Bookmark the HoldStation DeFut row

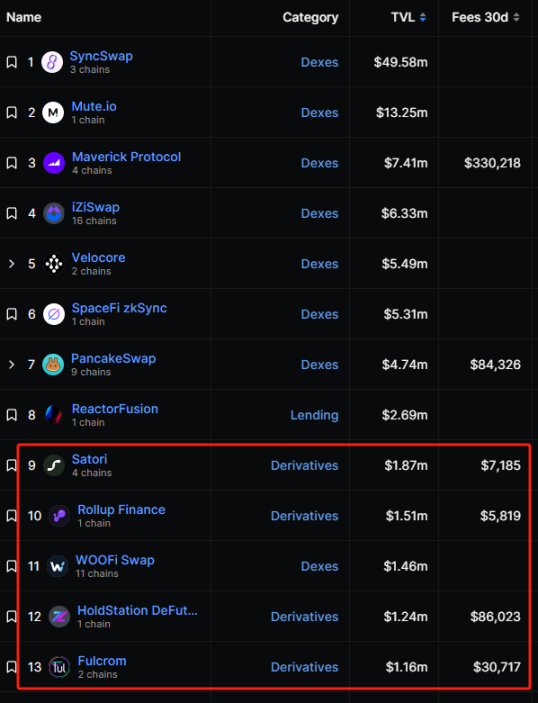tap(12, 617)
